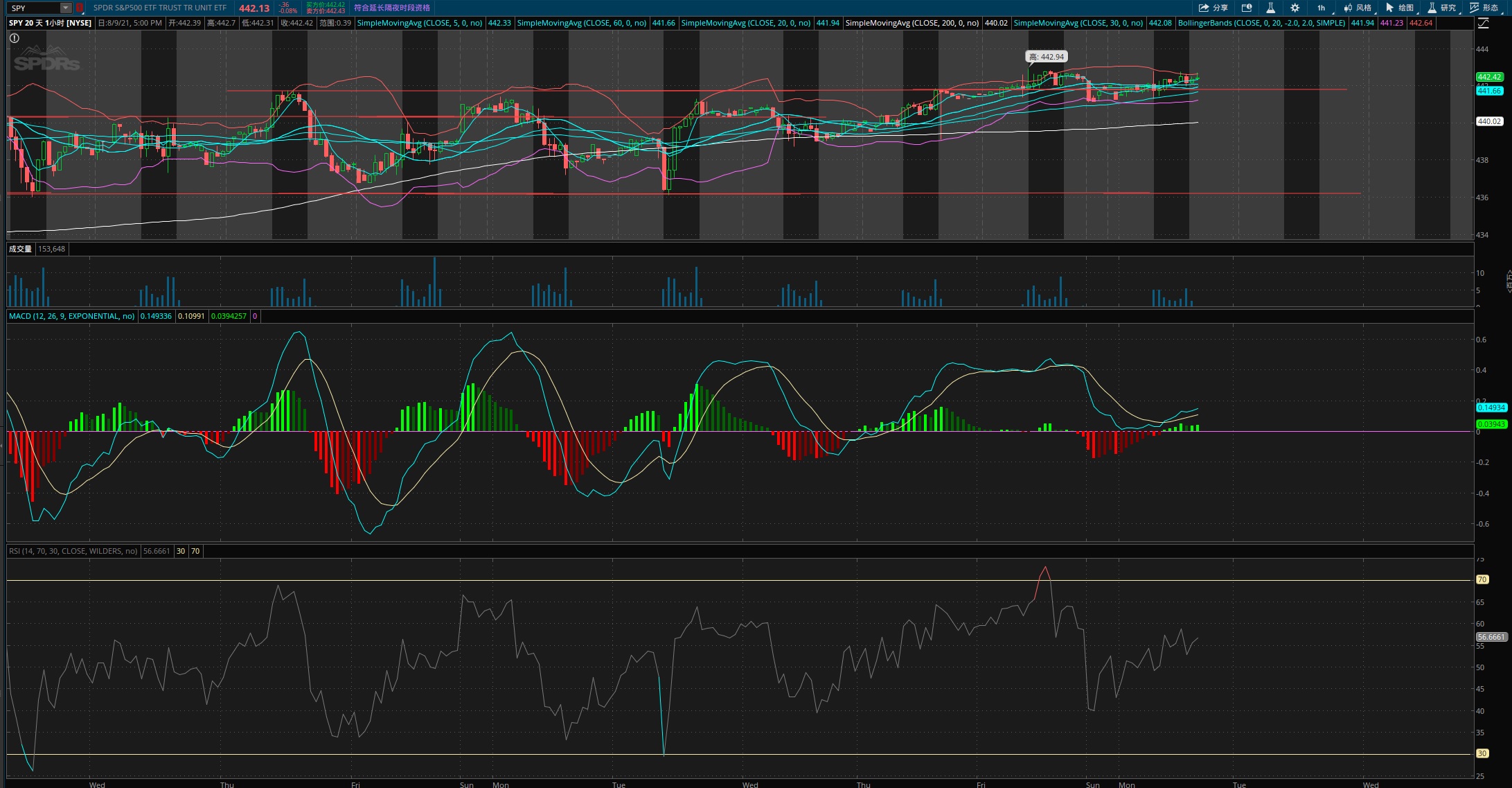
Task: Click the 范围:0.39 range readout
Action: click(x=335, y=23)
